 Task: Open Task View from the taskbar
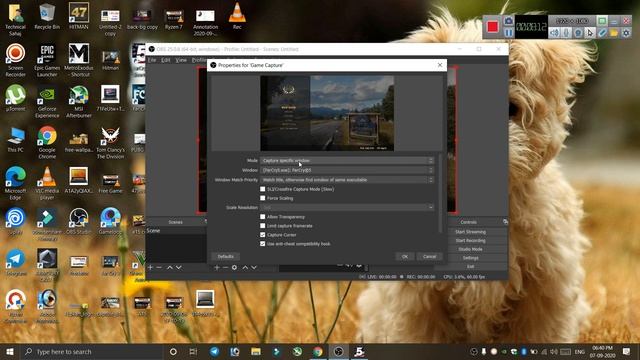(193, 351)
